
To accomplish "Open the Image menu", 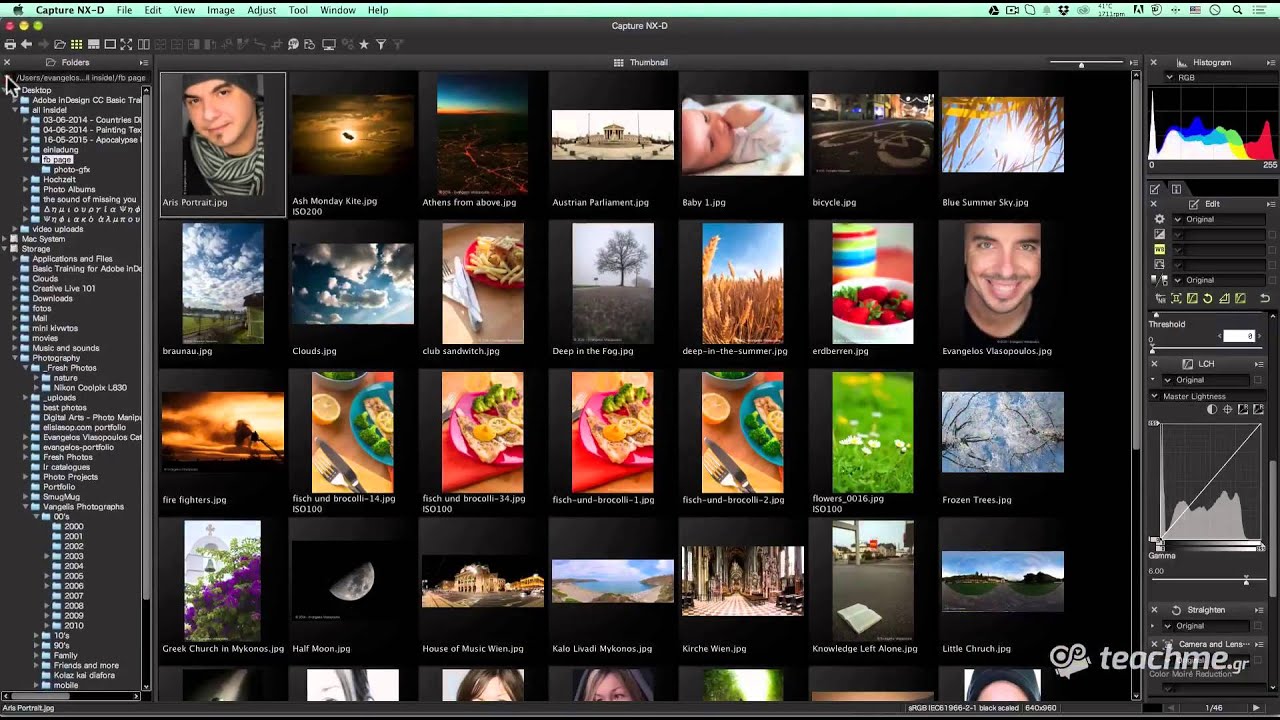I will click(x=220, y=10).
